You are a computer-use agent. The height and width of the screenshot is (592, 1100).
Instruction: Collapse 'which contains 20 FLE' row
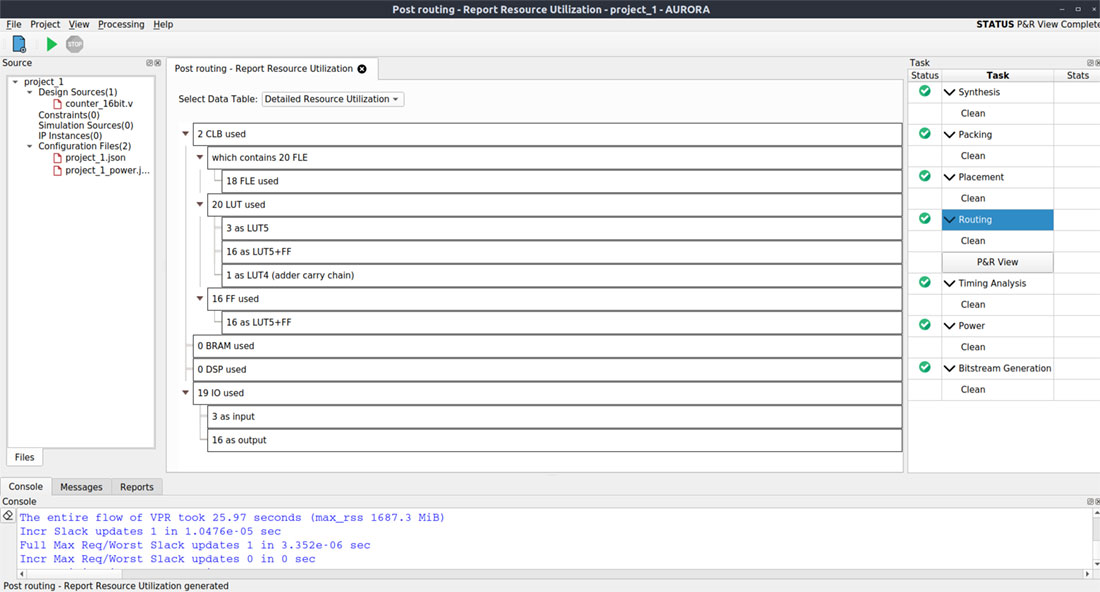[x=200, y=157]
